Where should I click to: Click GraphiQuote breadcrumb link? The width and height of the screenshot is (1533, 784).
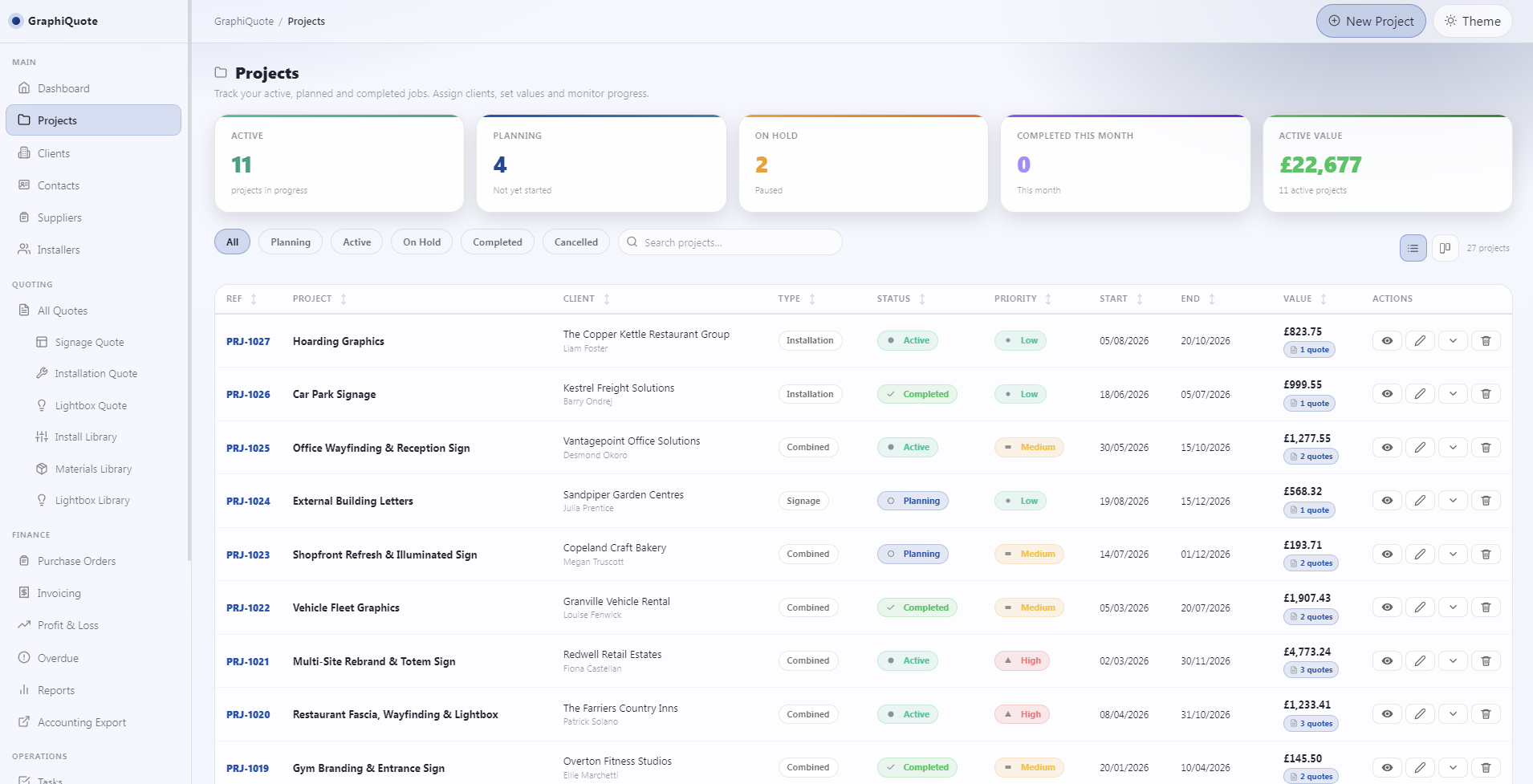coord(244,22)
